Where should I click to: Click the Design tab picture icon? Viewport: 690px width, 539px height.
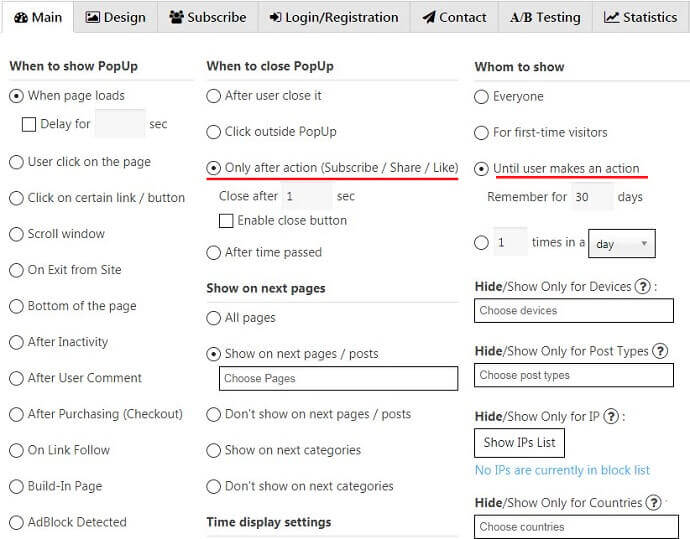click(x=92, y=17)
